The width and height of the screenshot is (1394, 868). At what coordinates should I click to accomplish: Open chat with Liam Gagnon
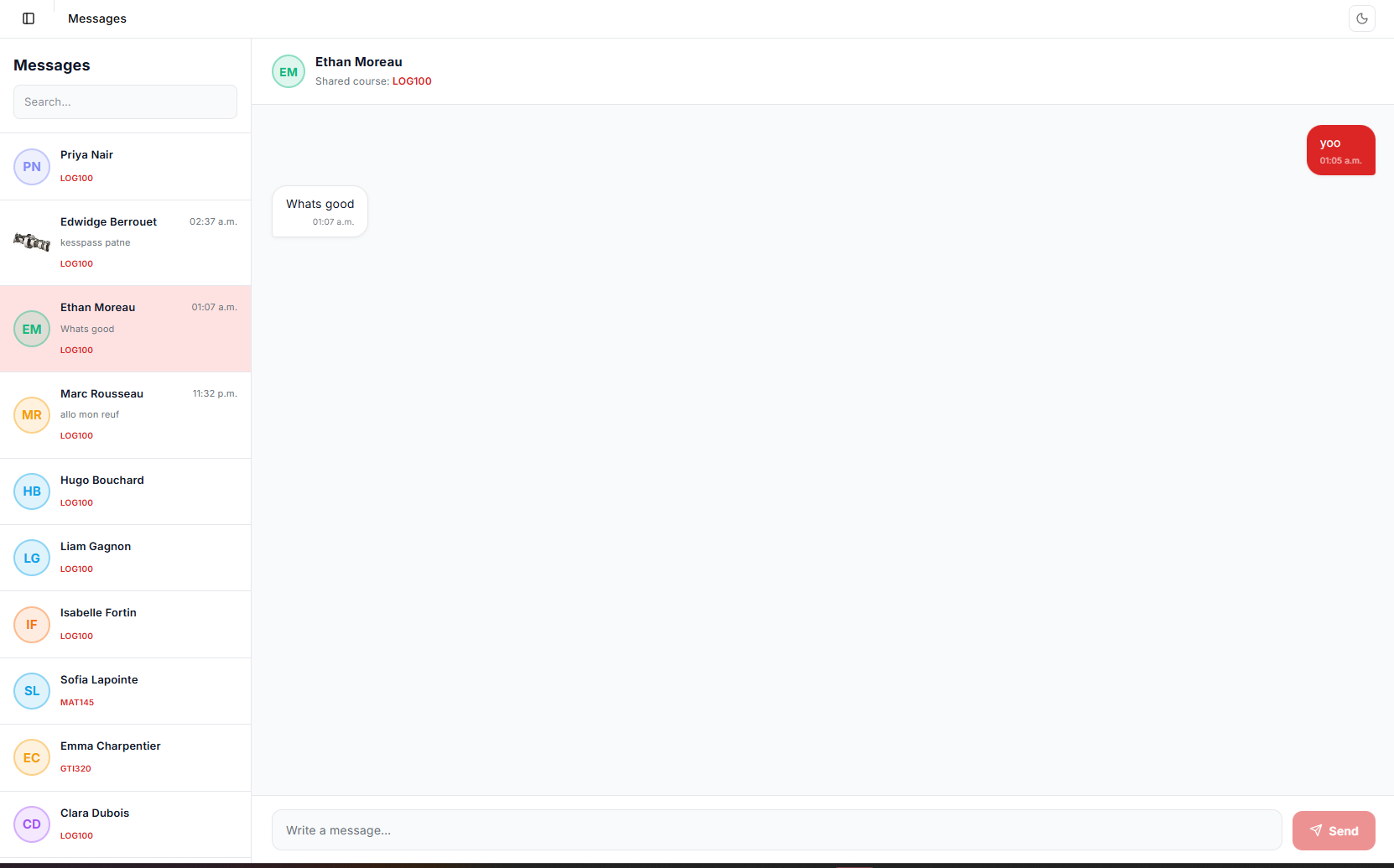click(x=125, y=558)
